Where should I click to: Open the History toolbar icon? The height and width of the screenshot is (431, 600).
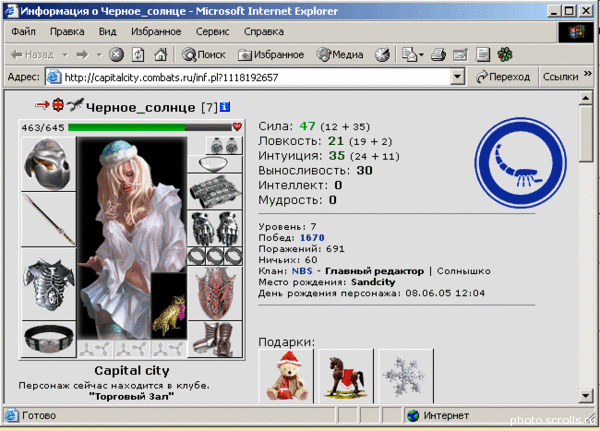pyautogui.click(x=382, y=55)
